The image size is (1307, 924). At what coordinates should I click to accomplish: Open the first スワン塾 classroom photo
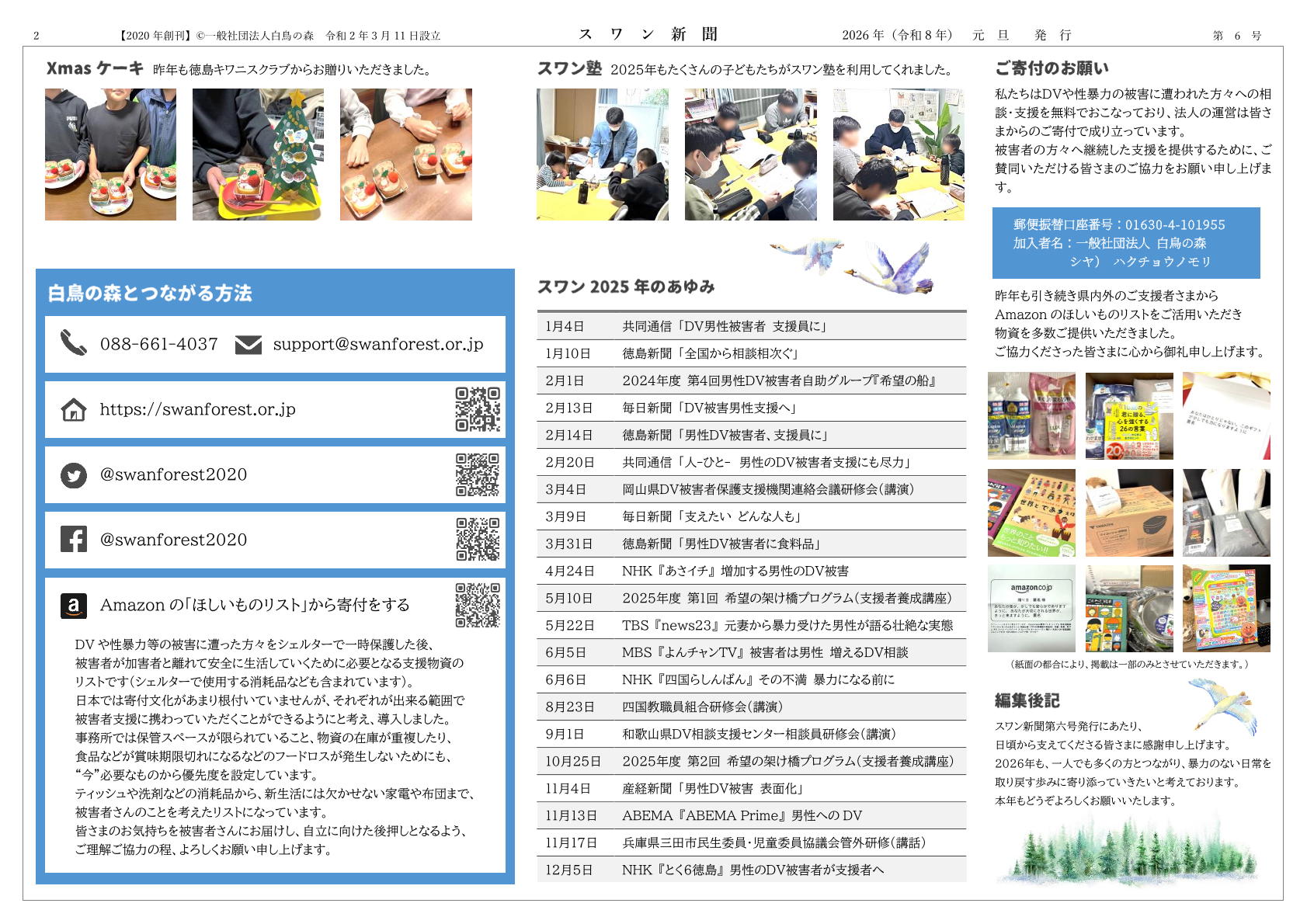[602, 155]
